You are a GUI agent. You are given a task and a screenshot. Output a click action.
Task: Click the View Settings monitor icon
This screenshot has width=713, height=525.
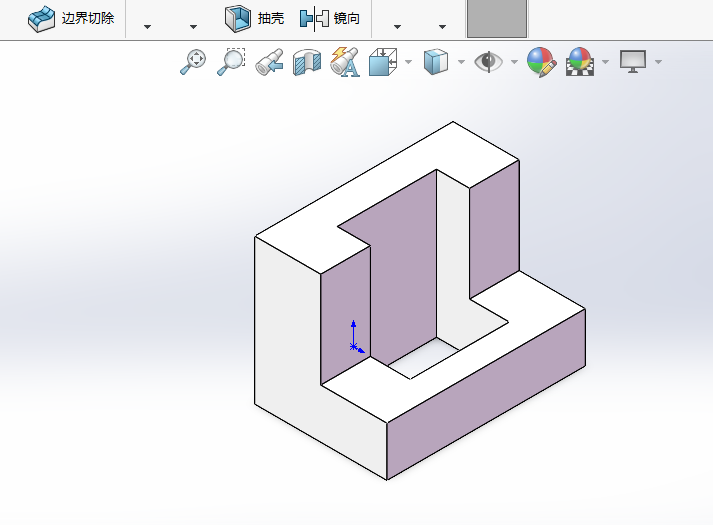tap(633, 62)
